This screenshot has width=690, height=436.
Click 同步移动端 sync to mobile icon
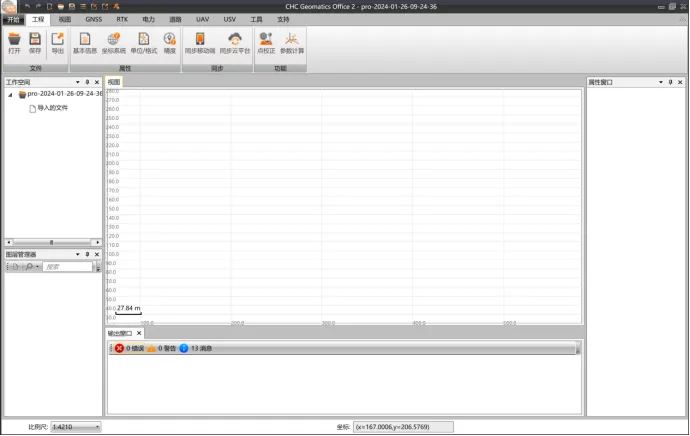coord(200,43)
